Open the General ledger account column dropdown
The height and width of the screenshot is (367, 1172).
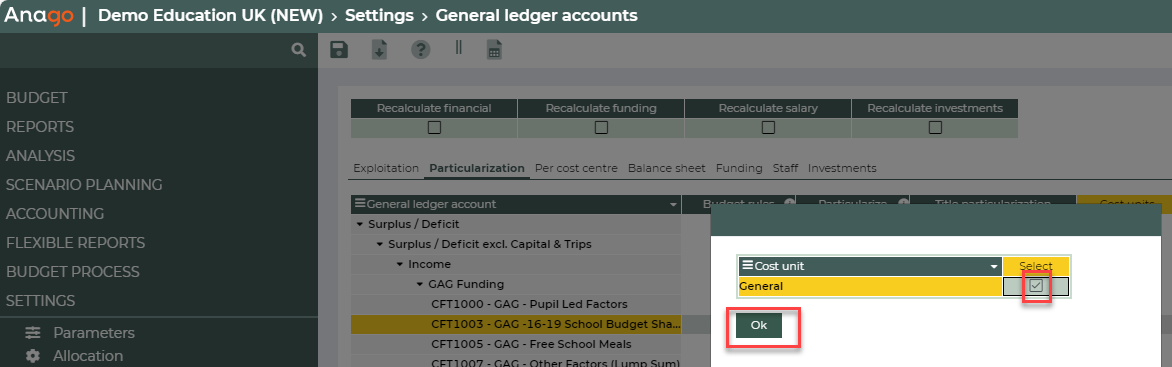click(x=675, y=205)
